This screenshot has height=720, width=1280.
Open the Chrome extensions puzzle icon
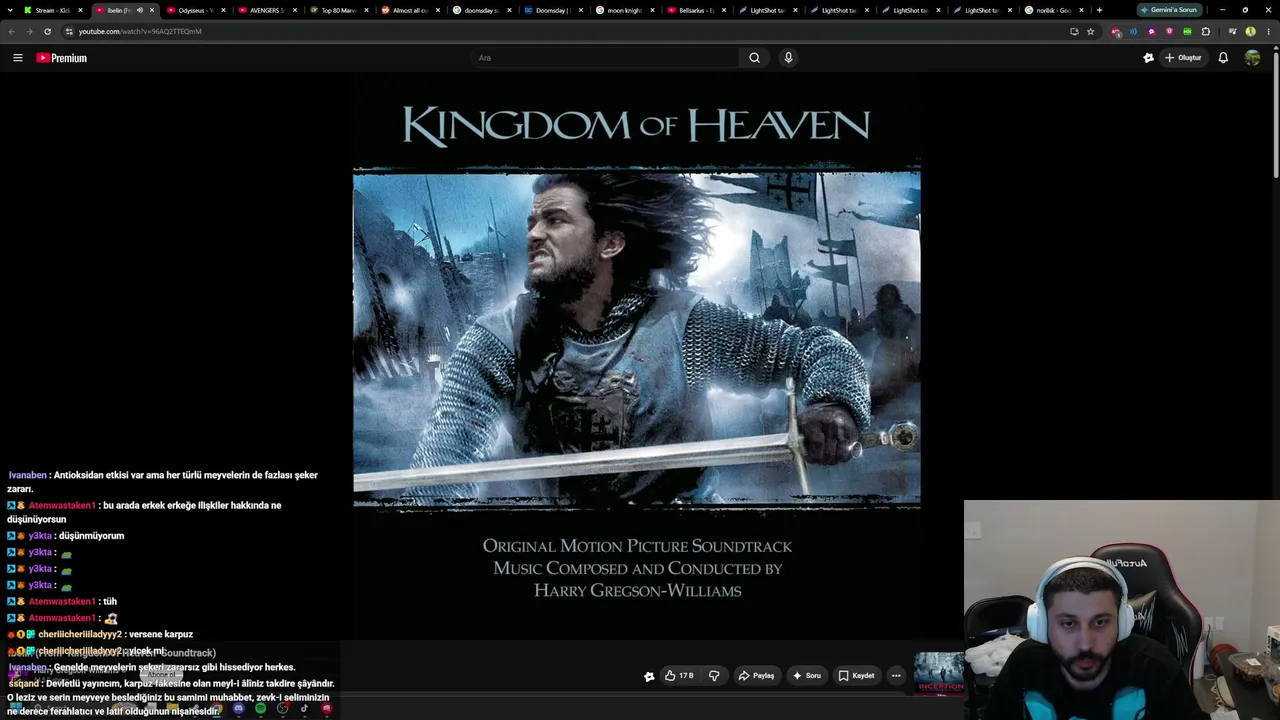[1205, 31]
